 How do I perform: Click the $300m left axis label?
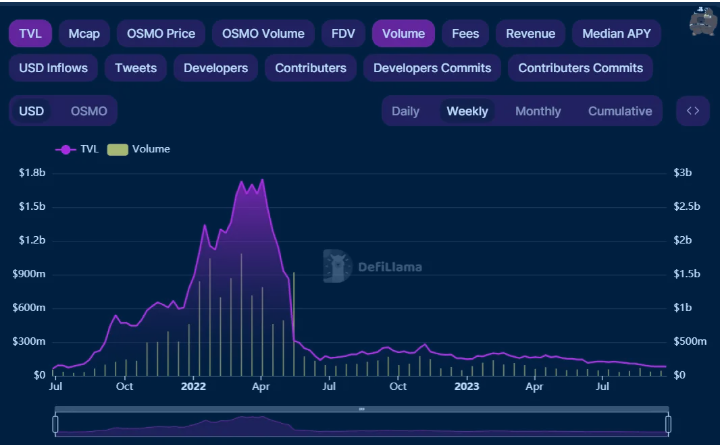pos(29,342)
